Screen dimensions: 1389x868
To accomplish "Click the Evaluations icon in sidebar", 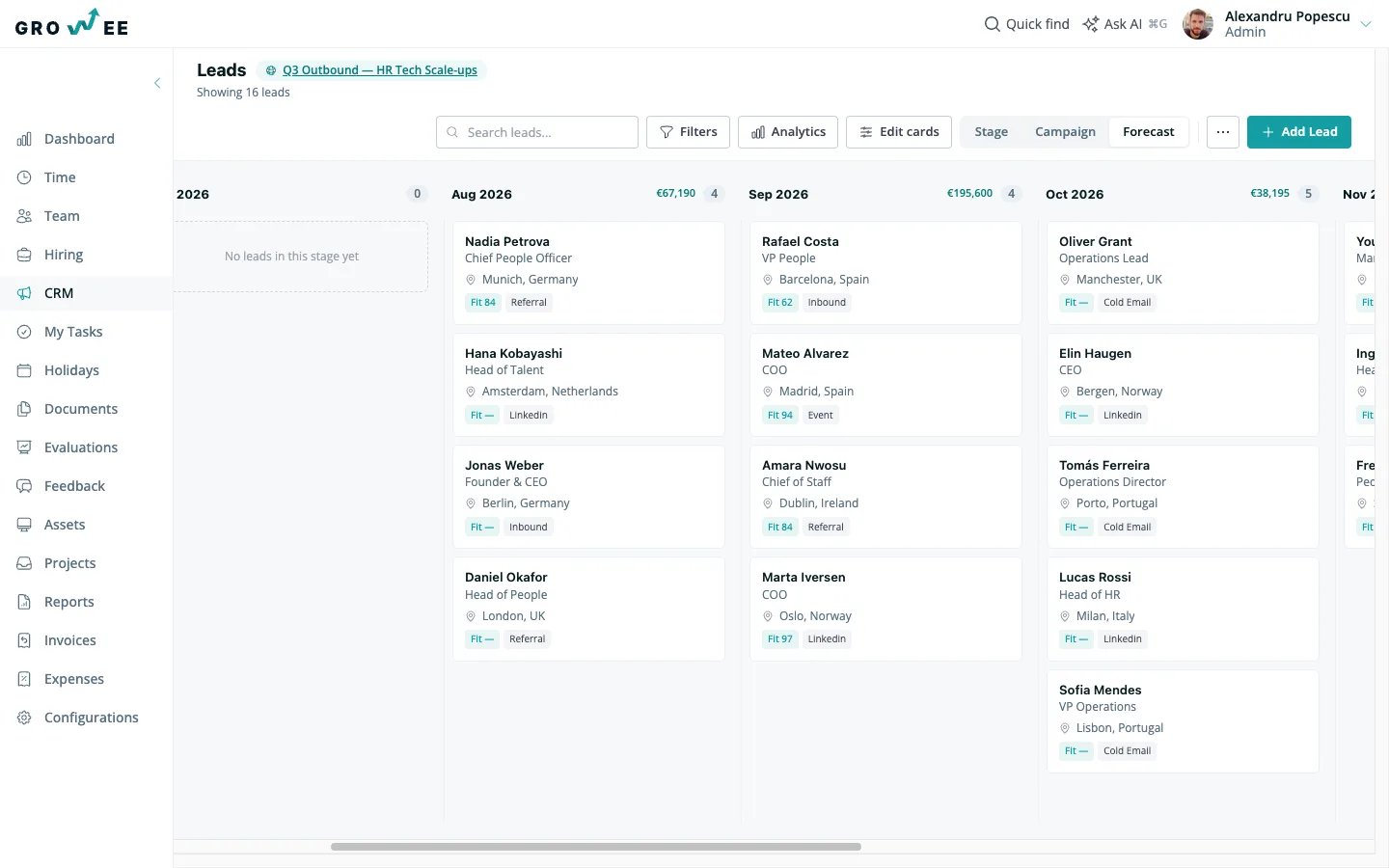I will click(x=24, y=448).
